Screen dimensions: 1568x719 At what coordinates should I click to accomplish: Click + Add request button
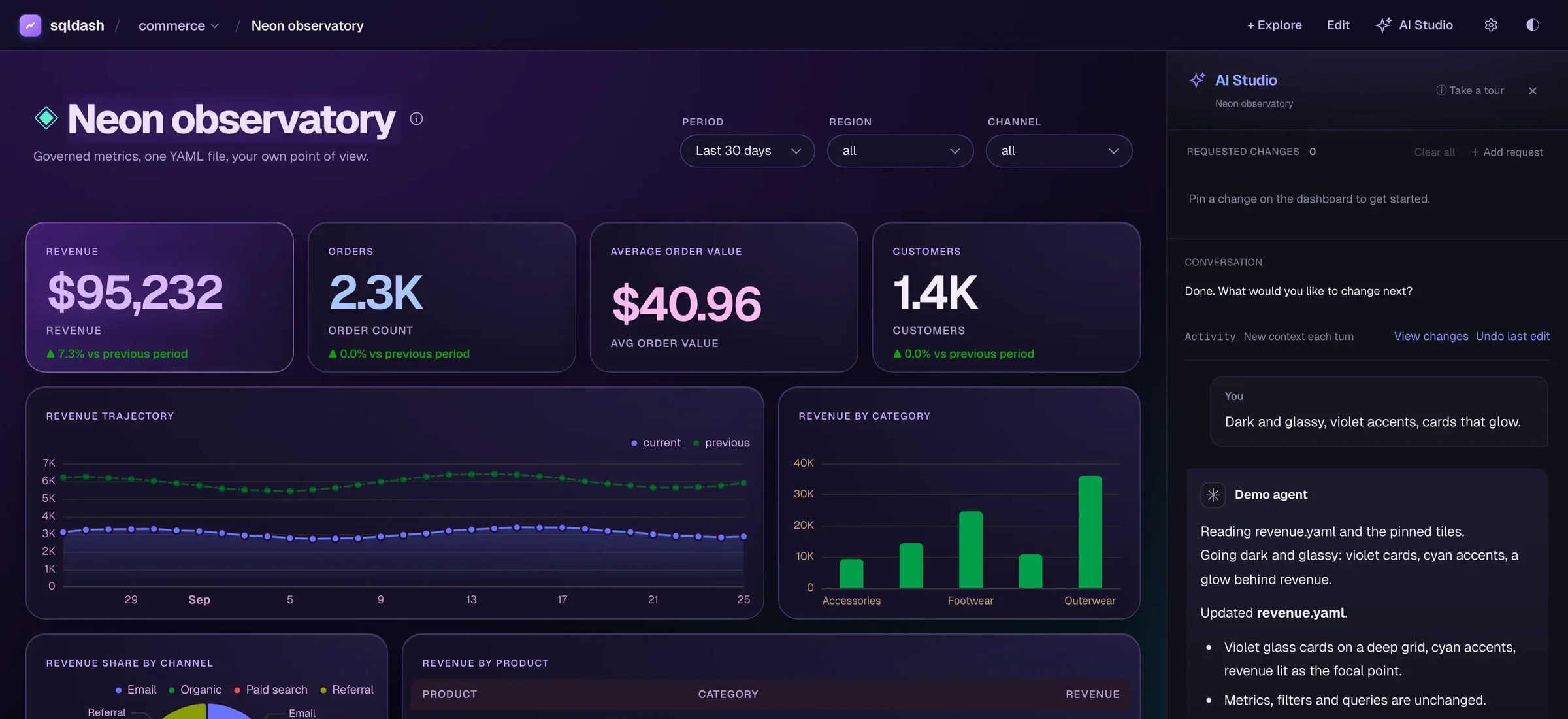pyautogui.click(x=1507, y=152)
